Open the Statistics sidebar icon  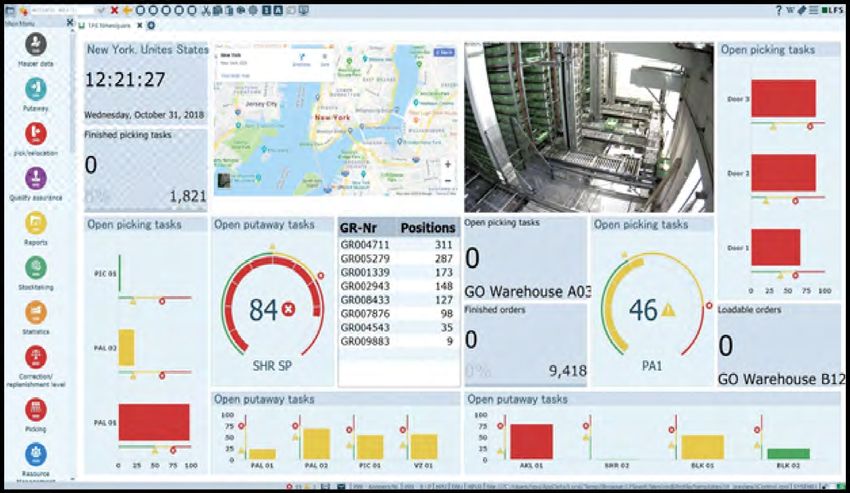(x=36, y=311)
